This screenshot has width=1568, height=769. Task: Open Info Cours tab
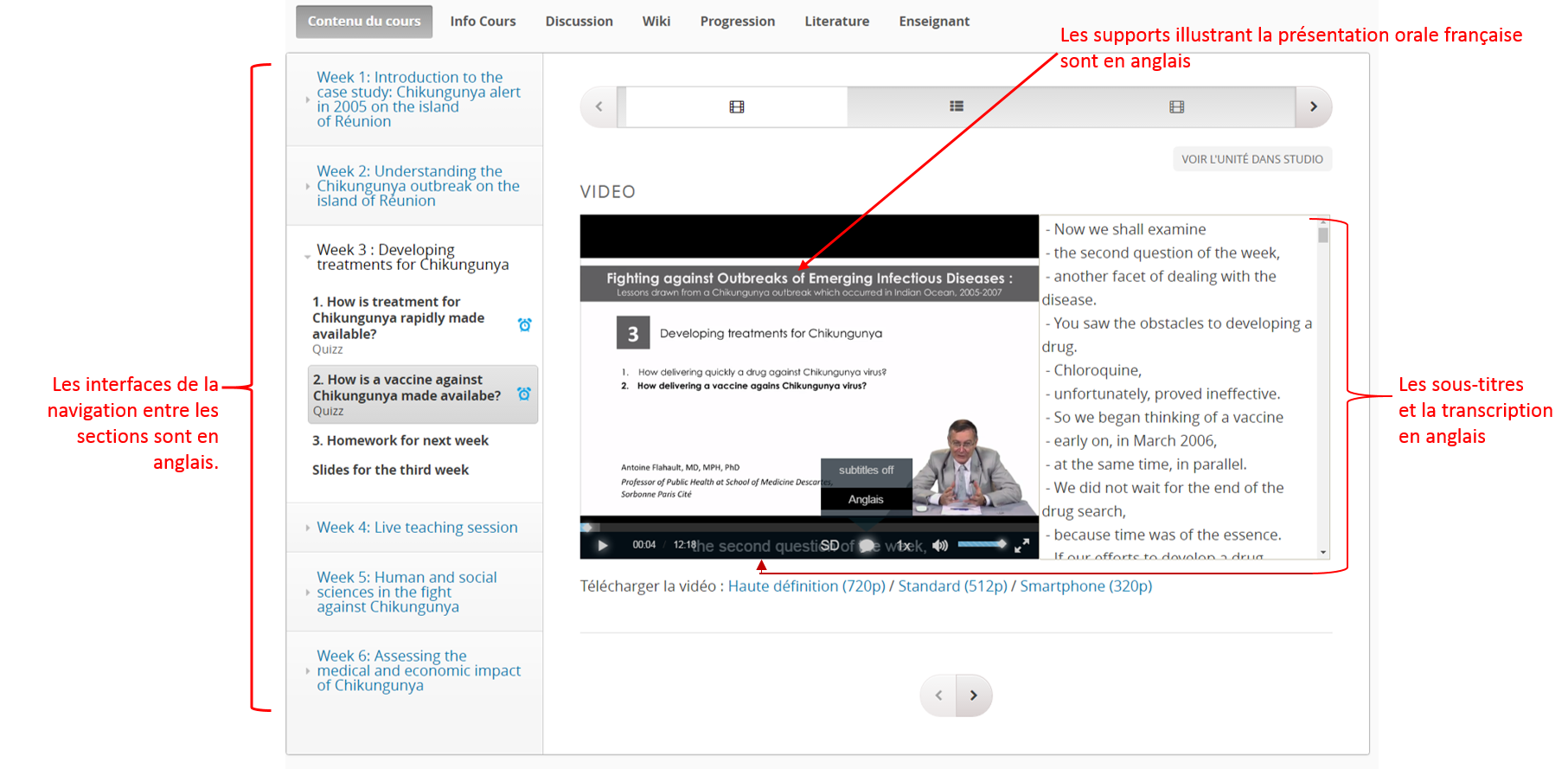(483, 22)
